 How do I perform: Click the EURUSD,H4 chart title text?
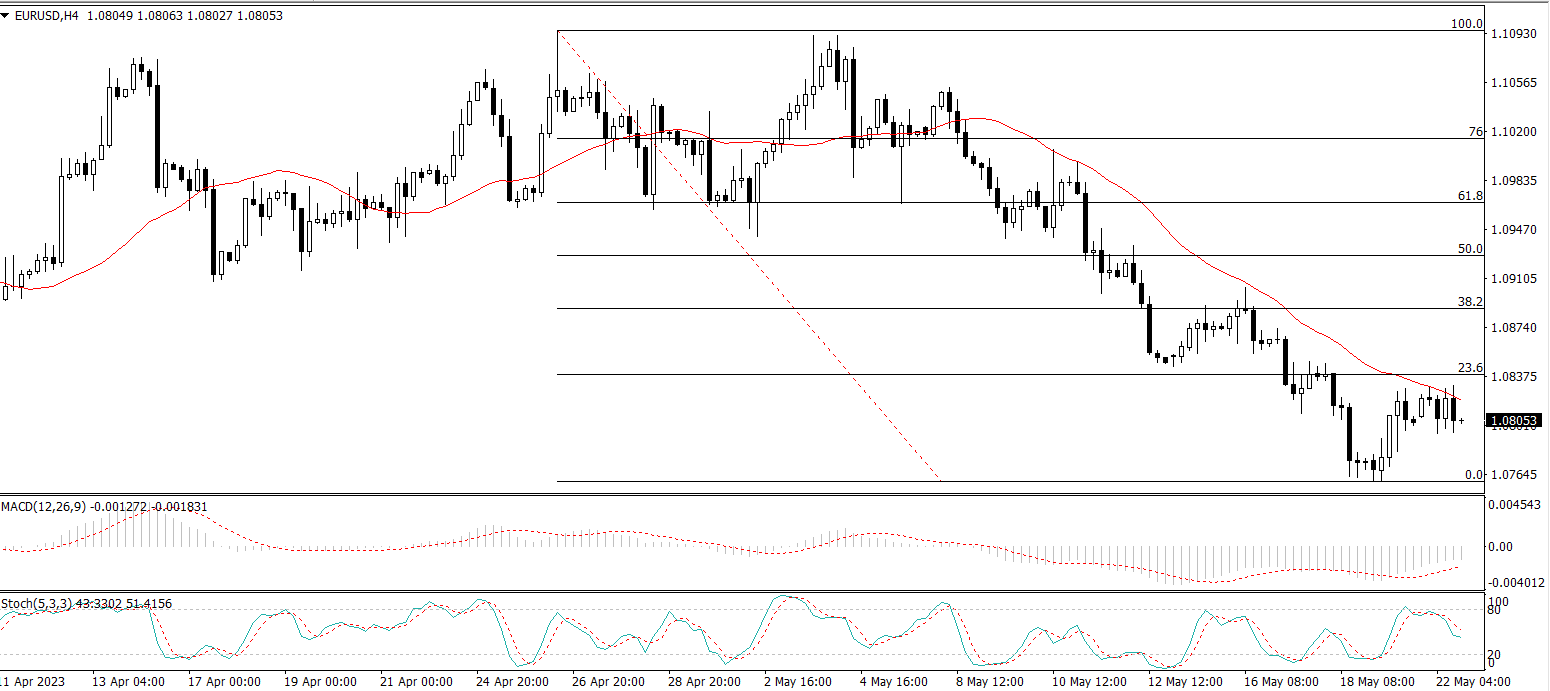tap(46, 16)
